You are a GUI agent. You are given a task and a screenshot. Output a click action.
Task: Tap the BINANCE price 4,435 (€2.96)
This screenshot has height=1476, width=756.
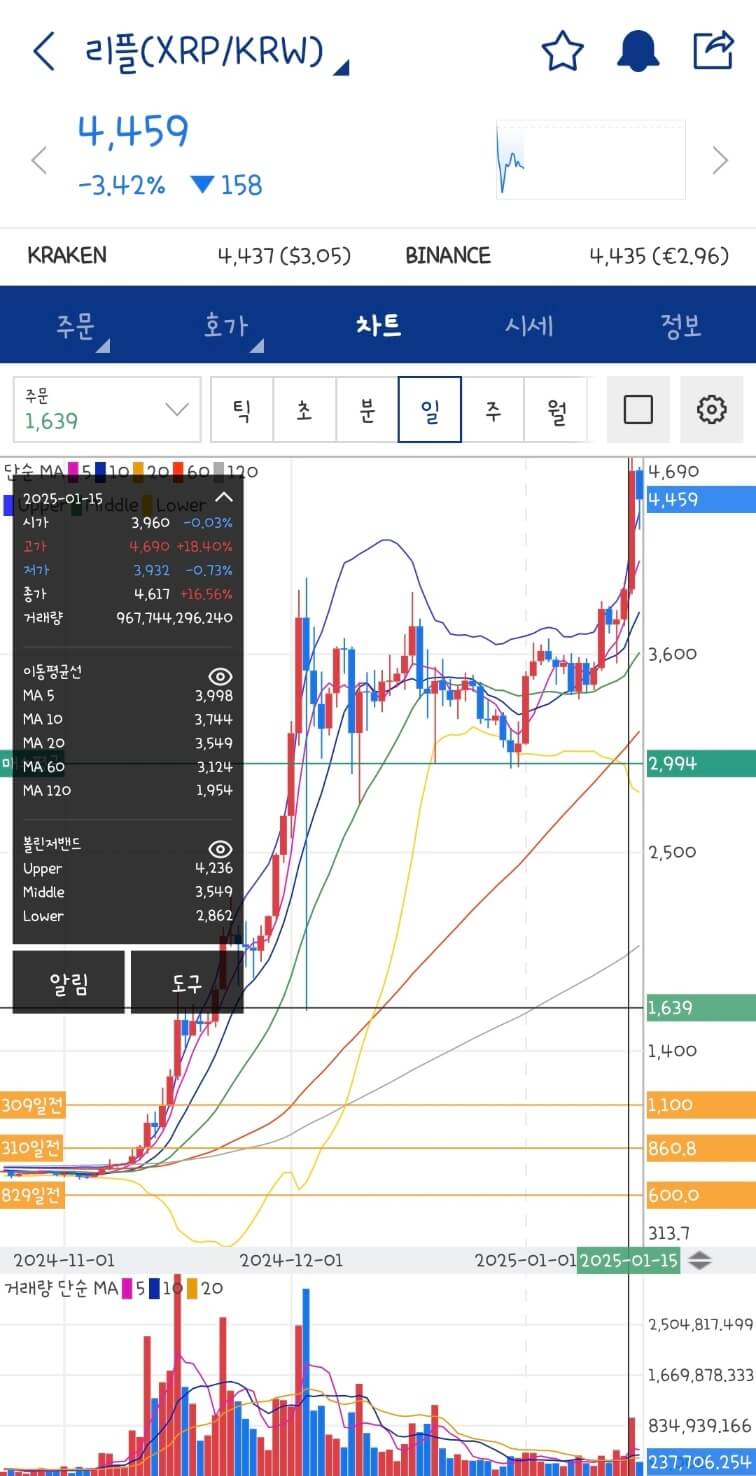(659, 256)
